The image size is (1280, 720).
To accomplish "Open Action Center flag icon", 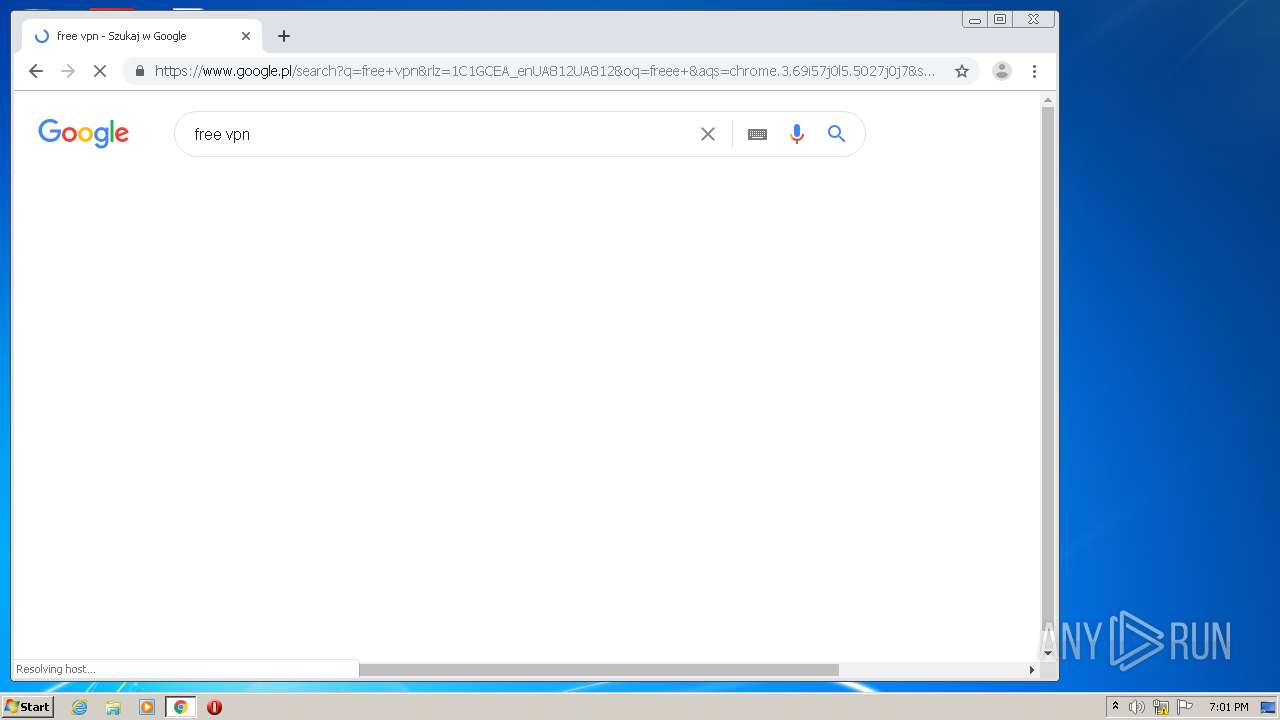I will (1185, 707).
